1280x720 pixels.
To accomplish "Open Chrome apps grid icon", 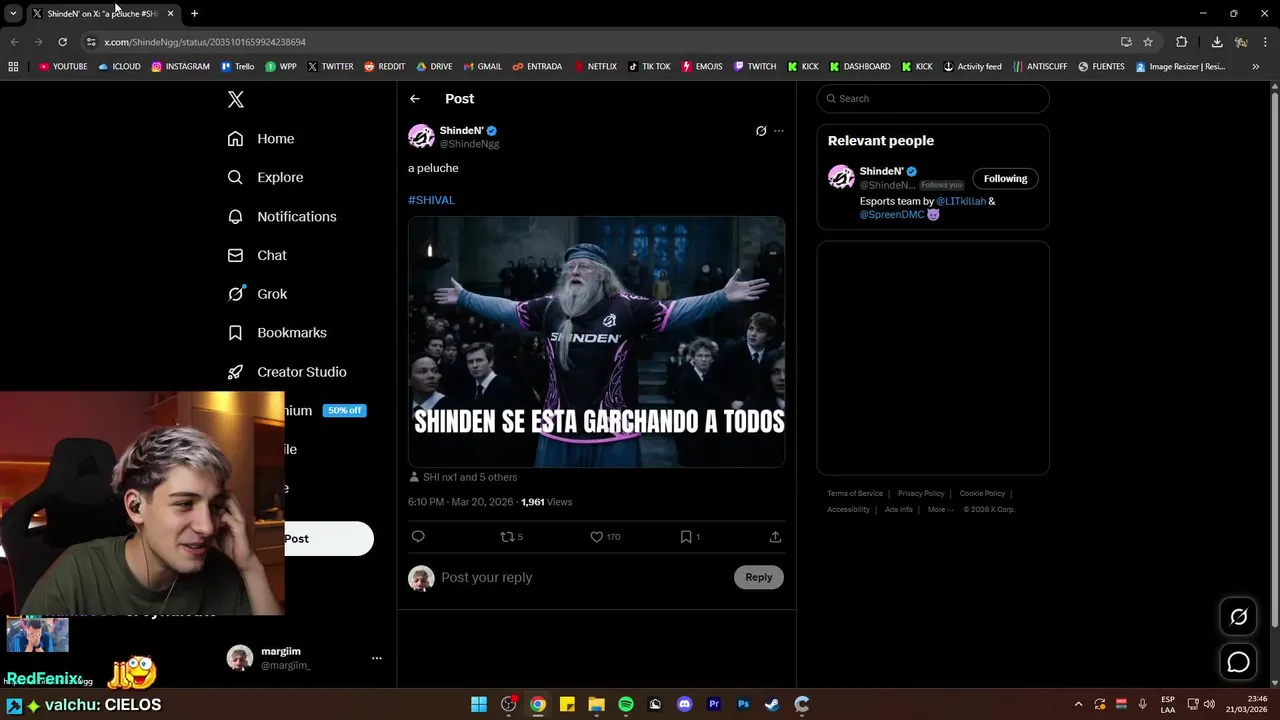I will click(13, 67).
